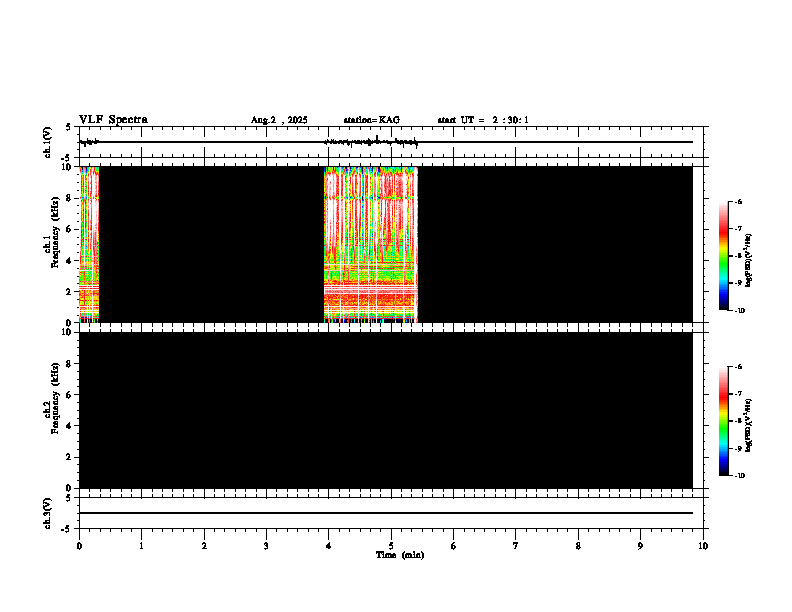Click the 'station=KAG' header label
The image size is (792, 612).
coord(371,120)
